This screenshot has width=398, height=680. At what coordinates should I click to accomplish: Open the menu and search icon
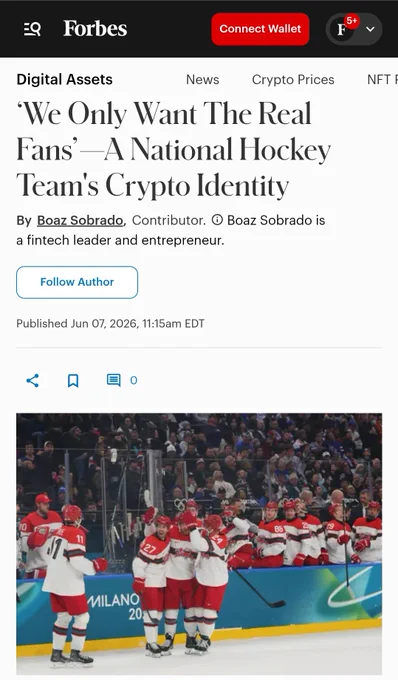coord(33,29)
